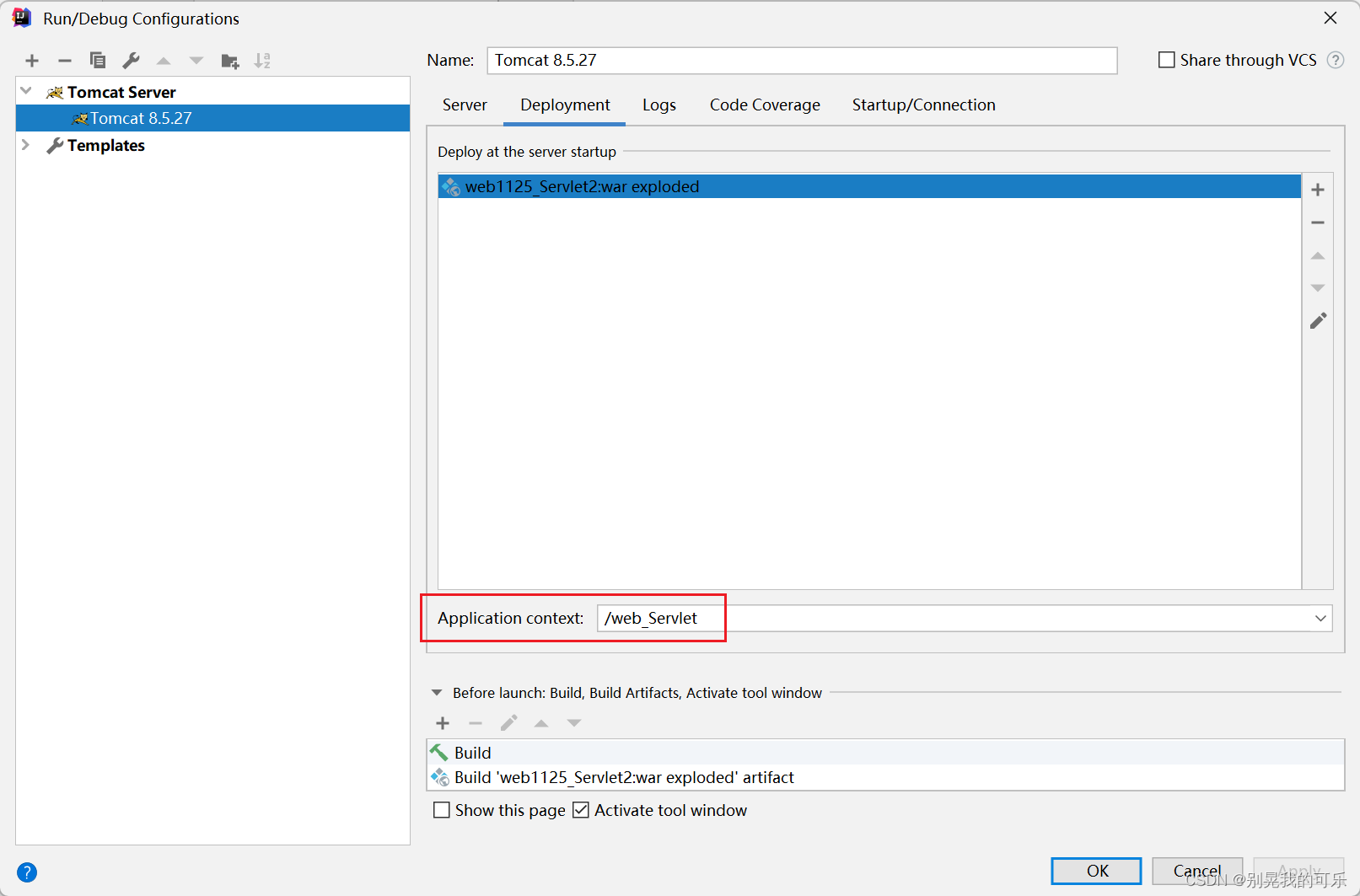Sort configurations alphabetically
This screenshot has height=896, width=1360.
(262, 61)
